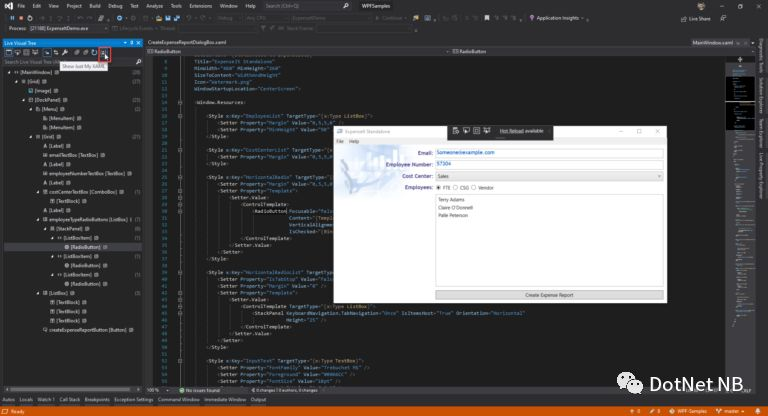
Task: Collapse the employeeTypeRadioButtons [ListBox] node arrow
Action: 38,220
